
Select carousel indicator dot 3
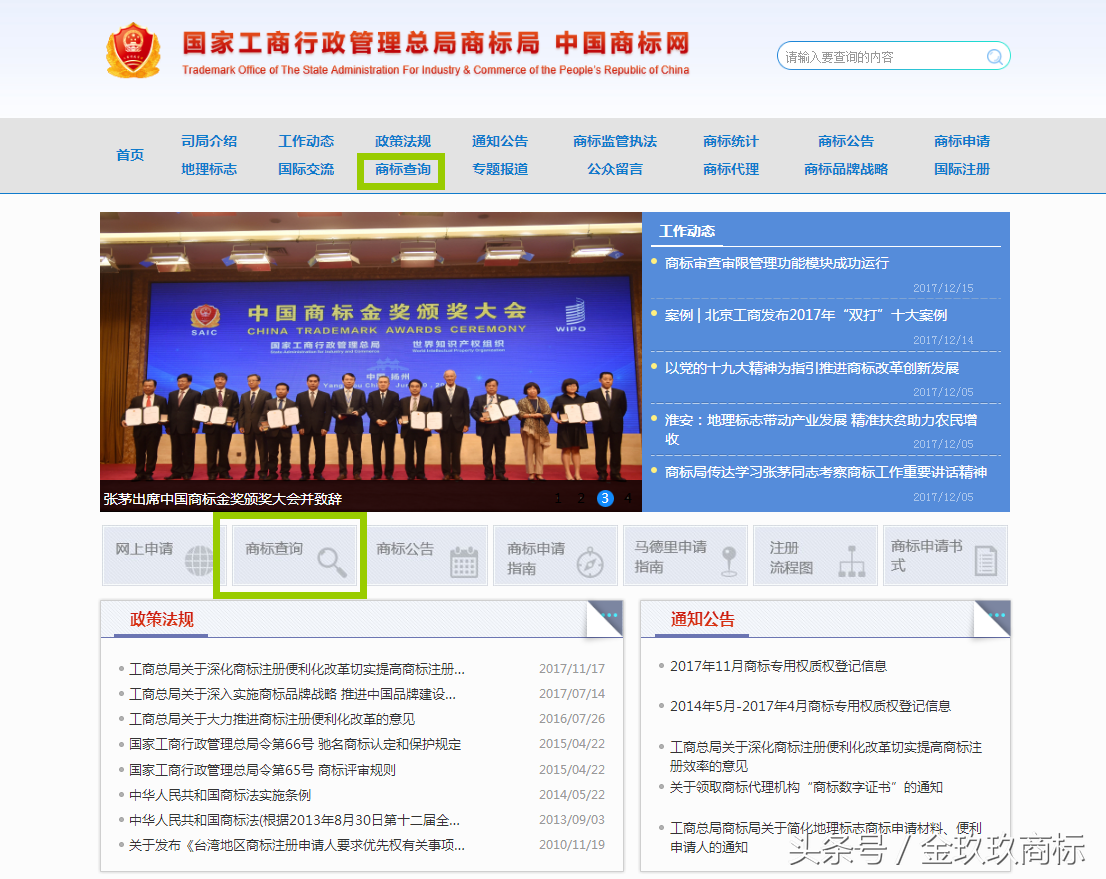pyautogui.click(x=604, y=498)
